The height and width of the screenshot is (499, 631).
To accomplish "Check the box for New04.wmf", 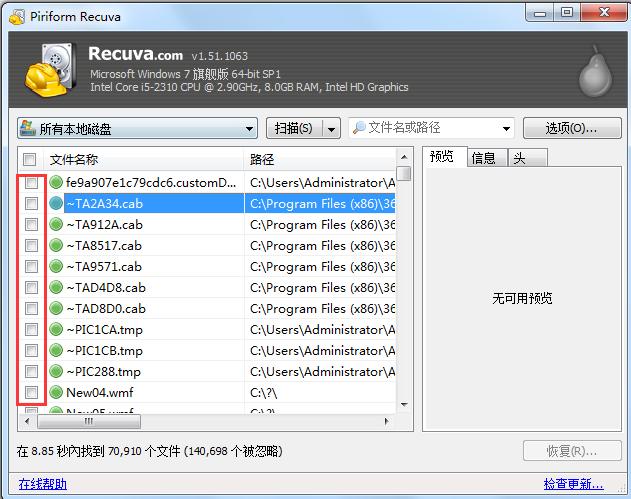I will 31,392.
